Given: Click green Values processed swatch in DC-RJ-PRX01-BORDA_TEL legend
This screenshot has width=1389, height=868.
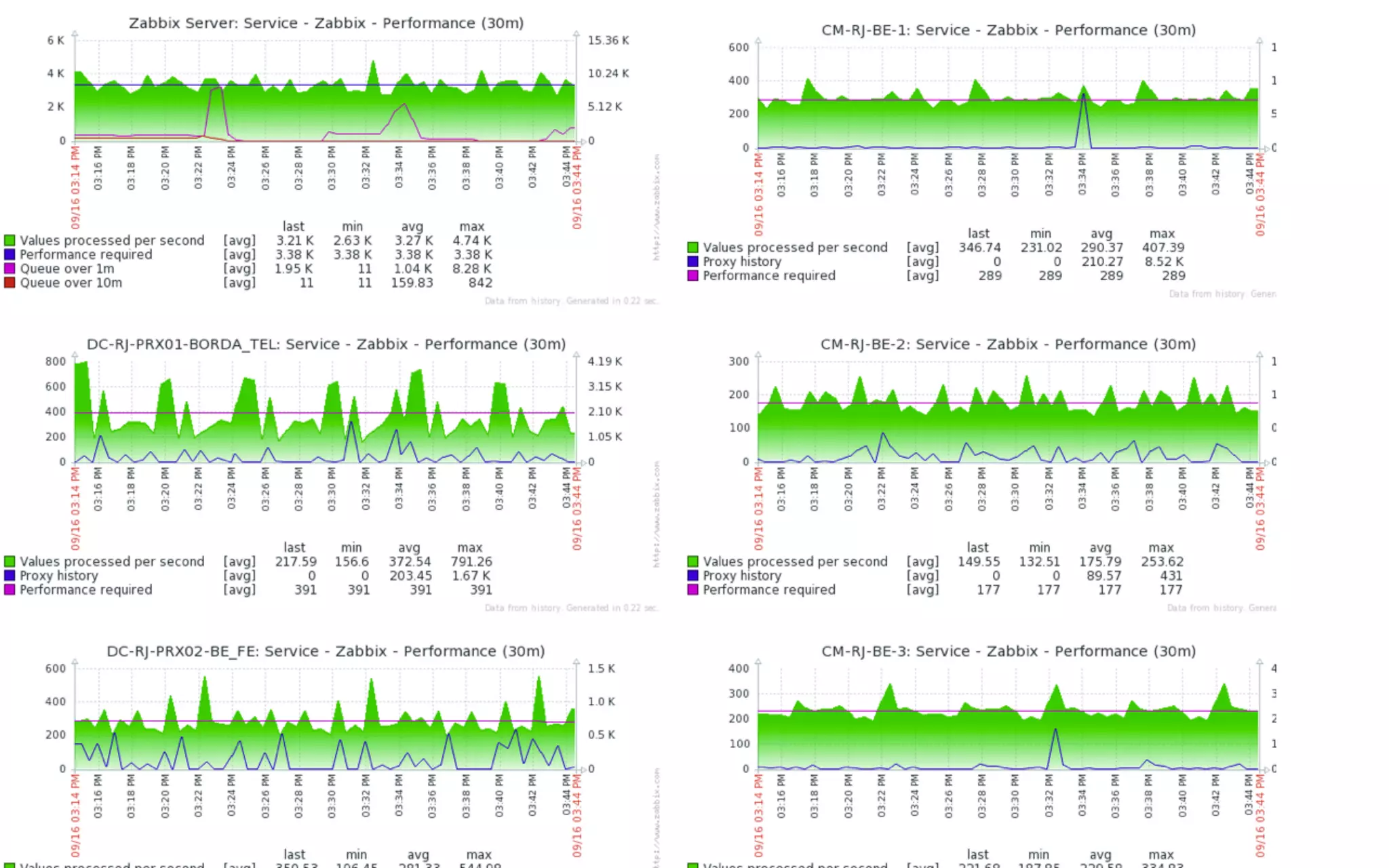Looking at the screenshot, I should (x=9, y=561).
